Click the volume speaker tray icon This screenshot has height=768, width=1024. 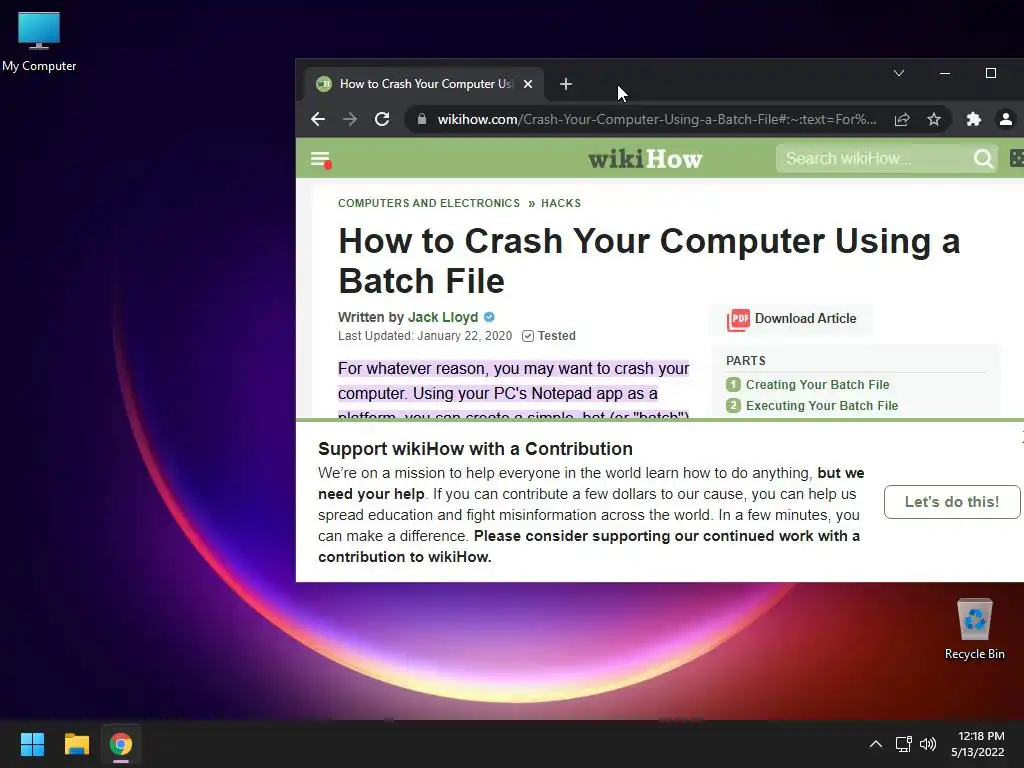pyautogui.click(x=928, y=744)
